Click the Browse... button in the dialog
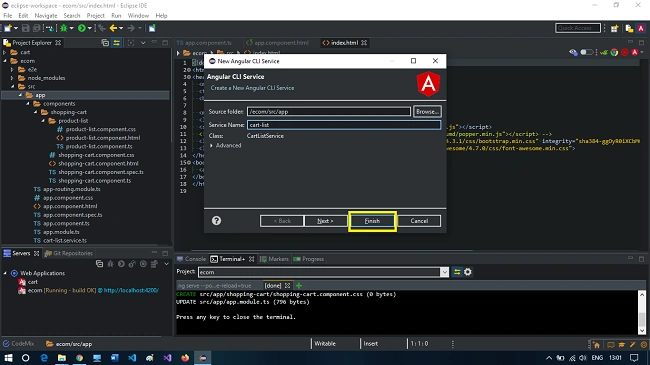The image size is (650, 365). [427, 112]
